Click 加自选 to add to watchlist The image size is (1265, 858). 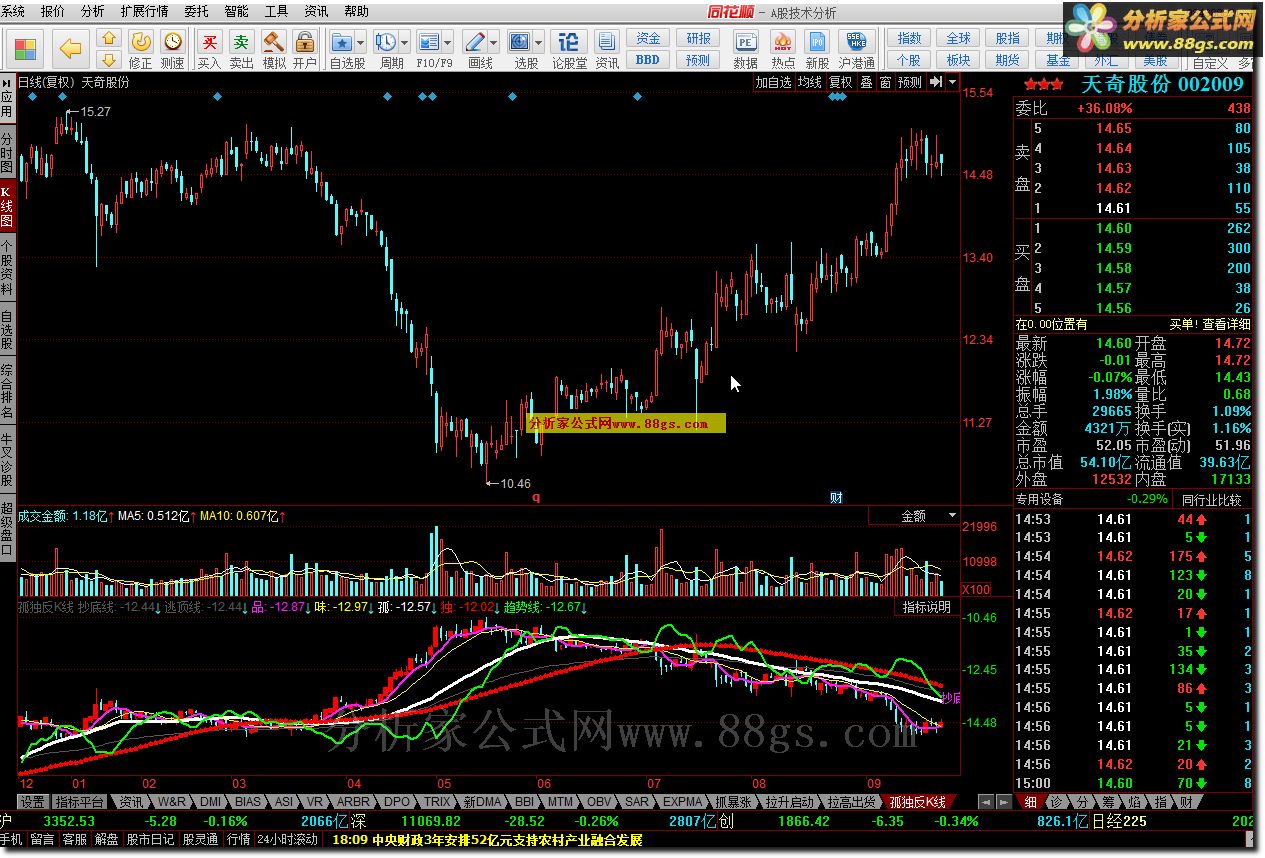coord(773,82)
